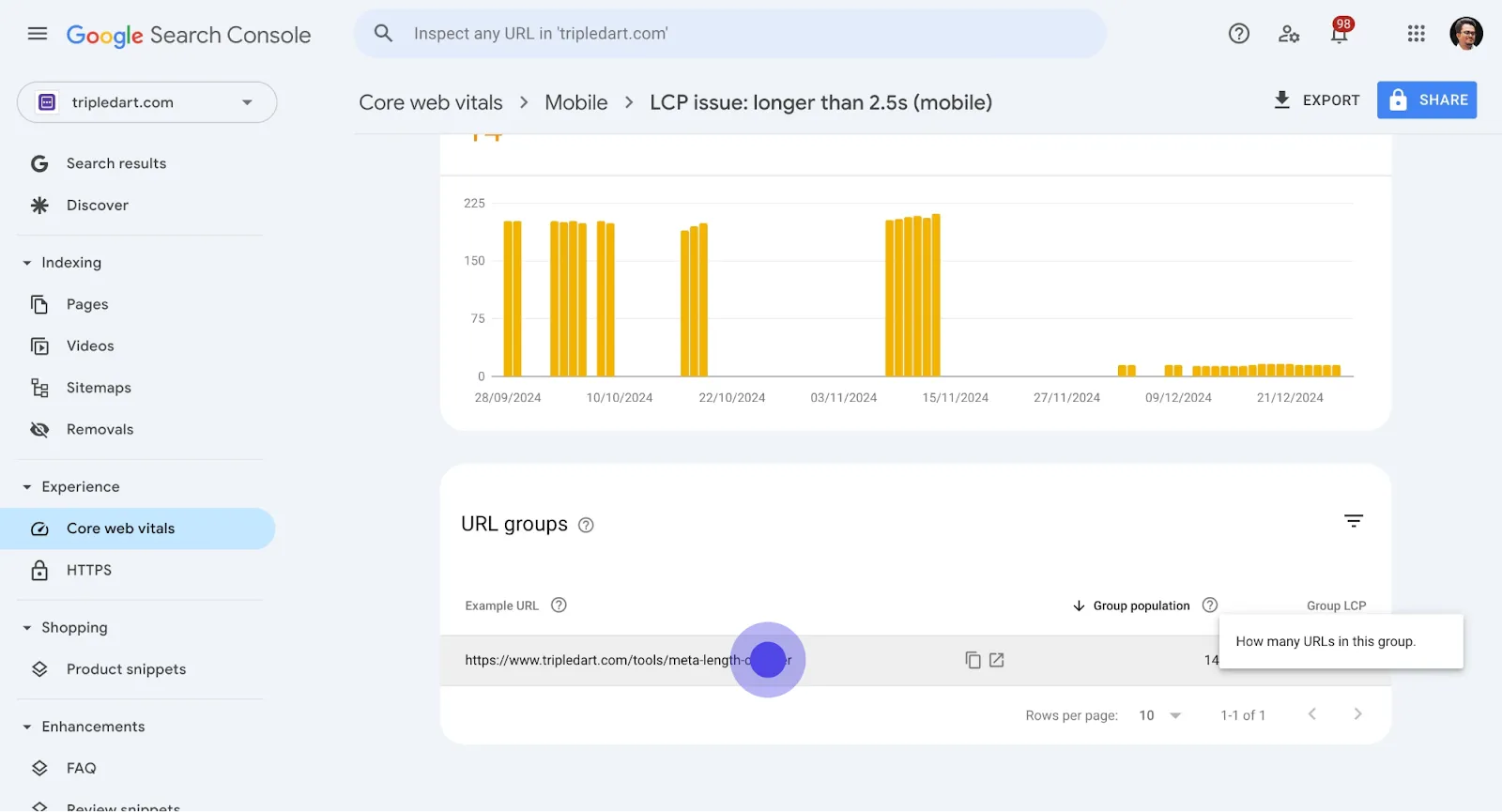
Task: Click the Videos sidebar icon
Action: 39,346
